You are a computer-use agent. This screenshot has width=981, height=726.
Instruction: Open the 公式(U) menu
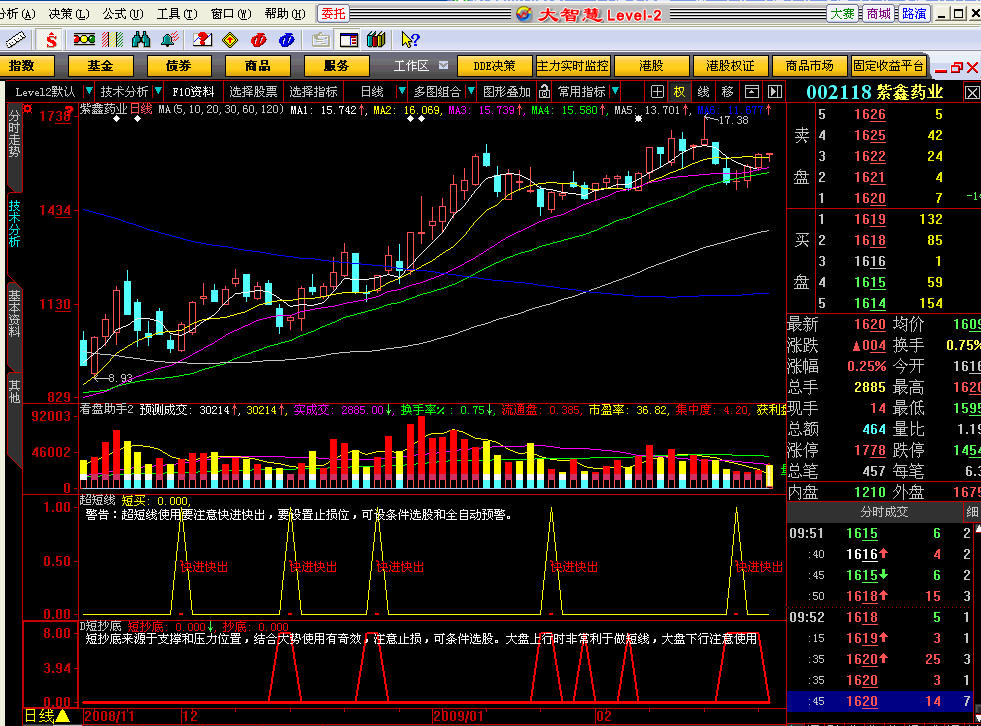tap(123, 13)
